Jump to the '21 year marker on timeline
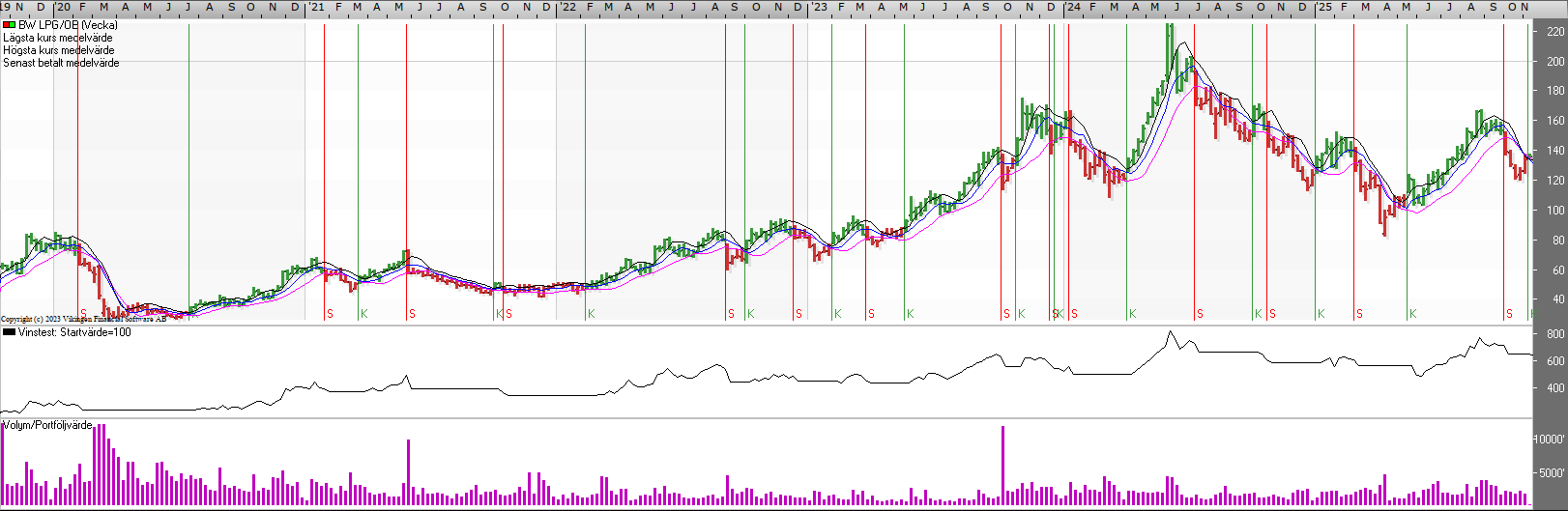The height and width of the screenshot is (511, 1568). tap(316, 7)
